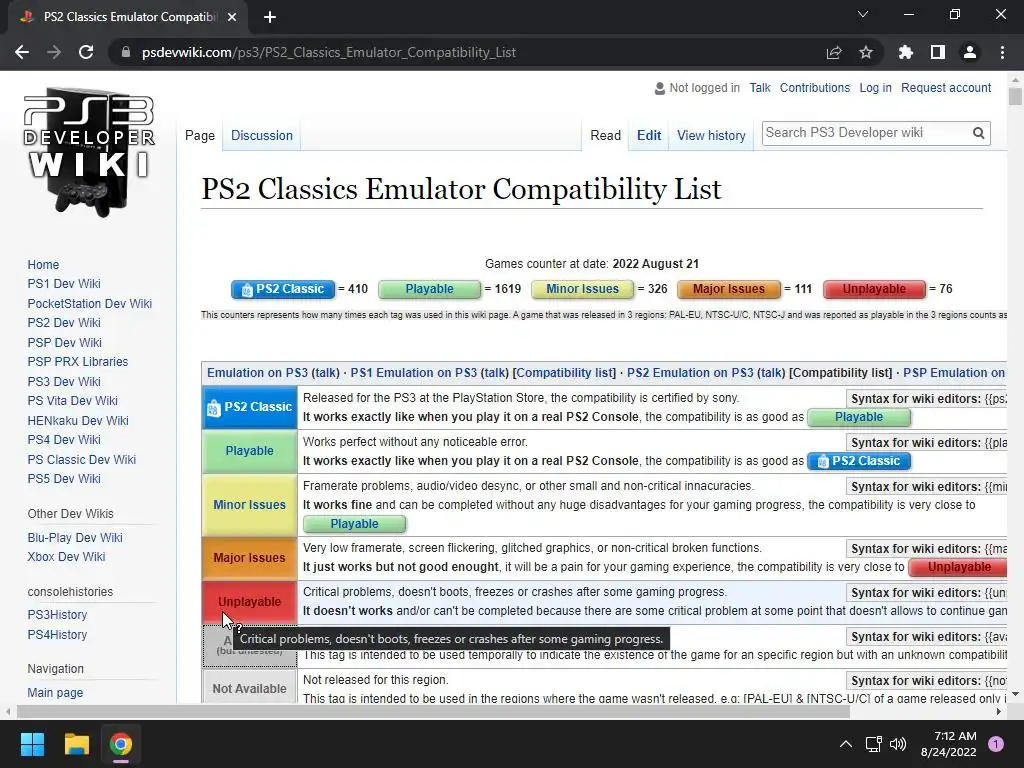Viewport: 1024px width, 768px height.
Task: Open Chrome profile avatar
Action: click(x=970, y=52)
